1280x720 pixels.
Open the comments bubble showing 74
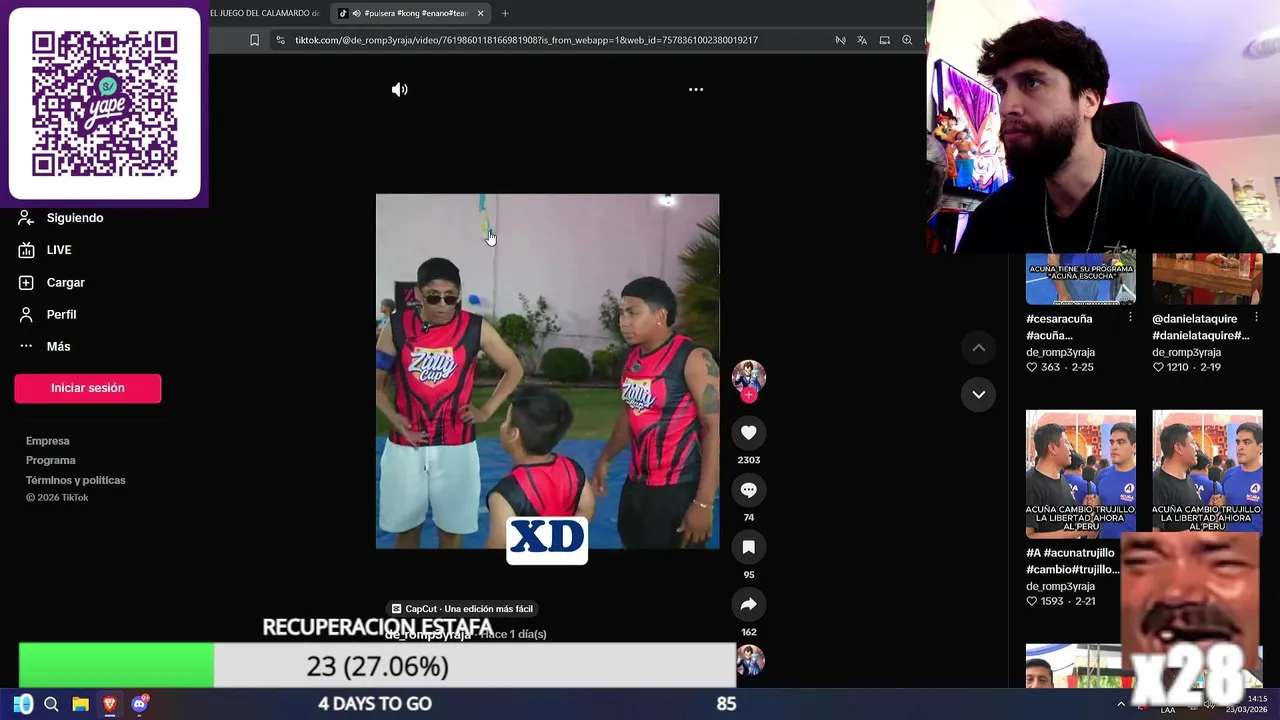748,490
